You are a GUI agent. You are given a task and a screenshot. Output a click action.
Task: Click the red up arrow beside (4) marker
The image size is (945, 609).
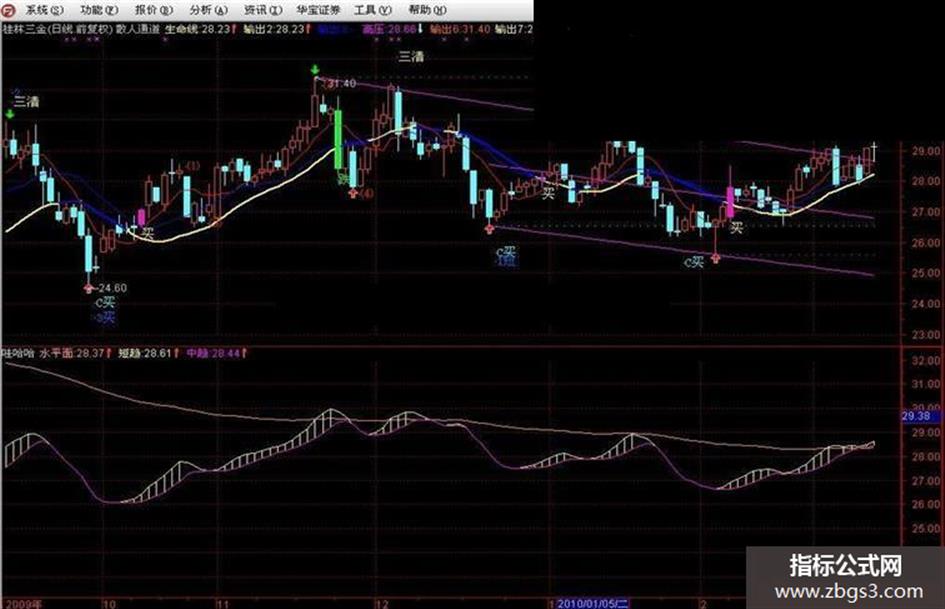[x=354, y=193]
